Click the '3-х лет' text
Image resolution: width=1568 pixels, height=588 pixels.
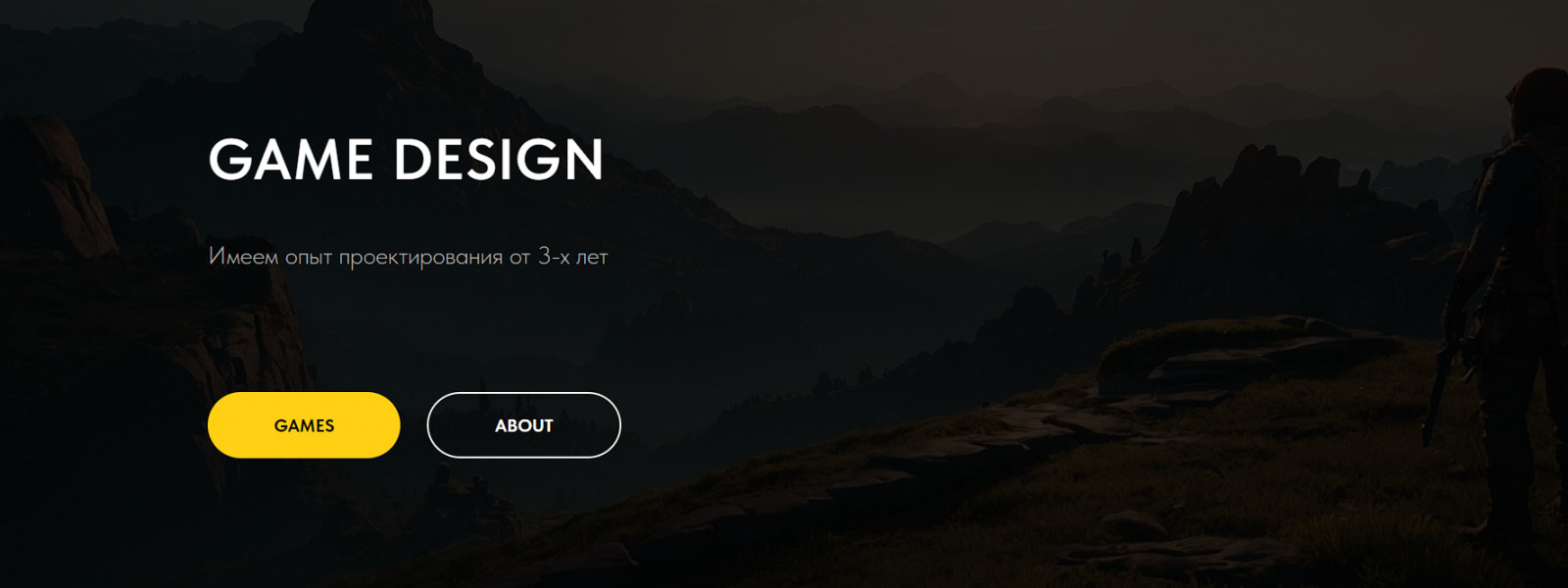[573, 257]
